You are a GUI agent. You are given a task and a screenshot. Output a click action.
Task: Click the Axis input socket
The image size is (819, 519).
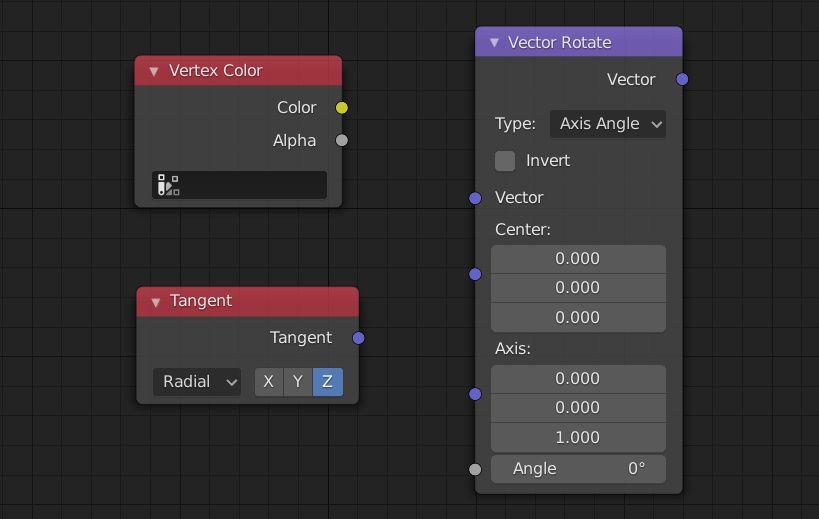475,394
